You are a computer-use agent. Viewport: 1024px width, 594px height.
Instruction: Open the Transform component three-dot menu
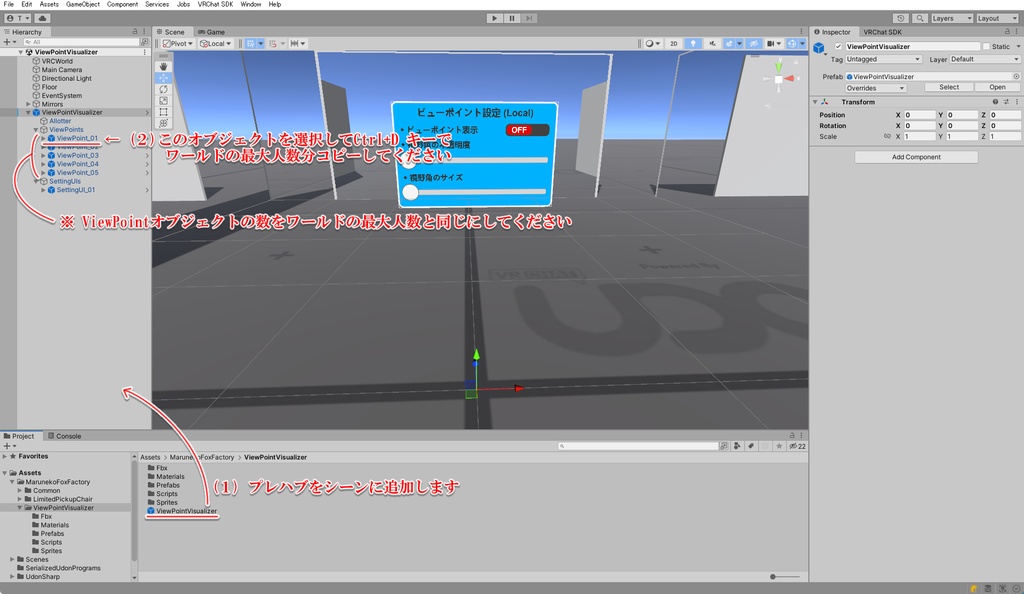(x=1016, y=102)
